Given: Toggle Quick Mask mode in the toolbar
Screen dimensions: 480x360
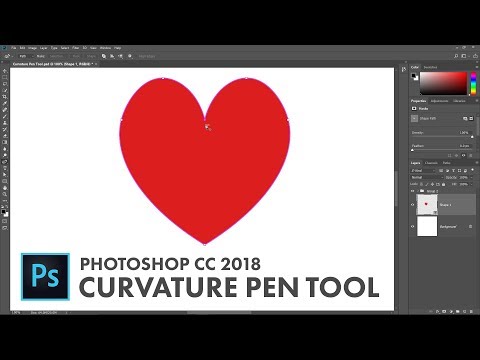Looking at the screenshot, I should coord(5,221).
